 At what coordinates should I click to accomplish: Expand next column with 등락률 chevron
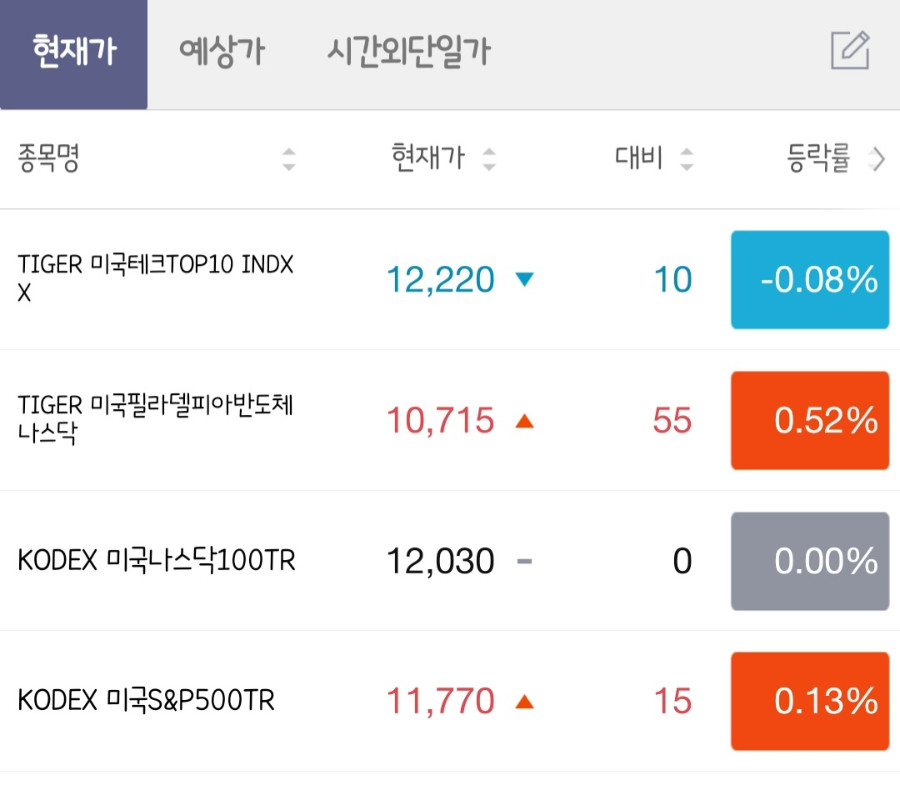tap(877, 159)
